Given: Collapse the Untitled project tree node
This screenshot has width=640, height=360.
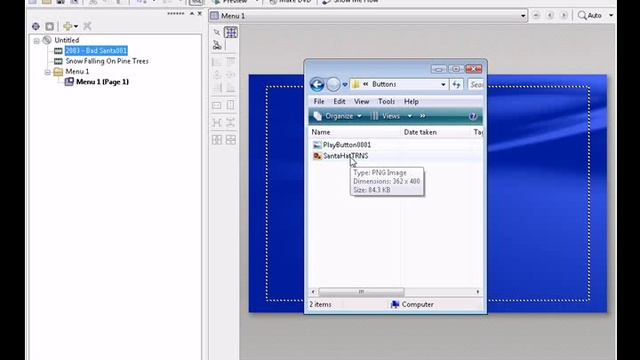Looking at the screenshot, I should tap(37, 40).
